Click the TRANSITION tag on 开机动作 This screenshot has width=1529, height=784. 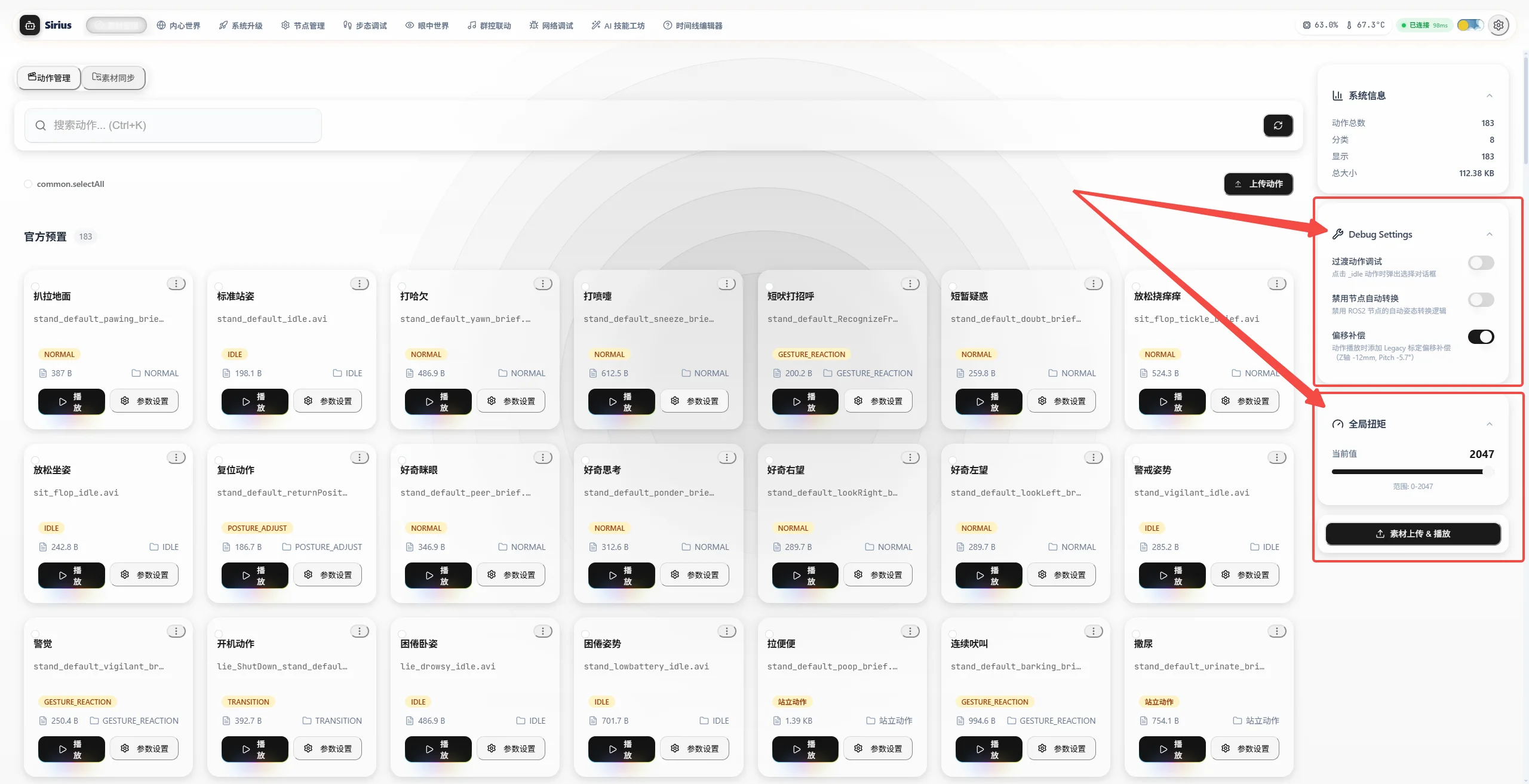(x=248, y=702)
